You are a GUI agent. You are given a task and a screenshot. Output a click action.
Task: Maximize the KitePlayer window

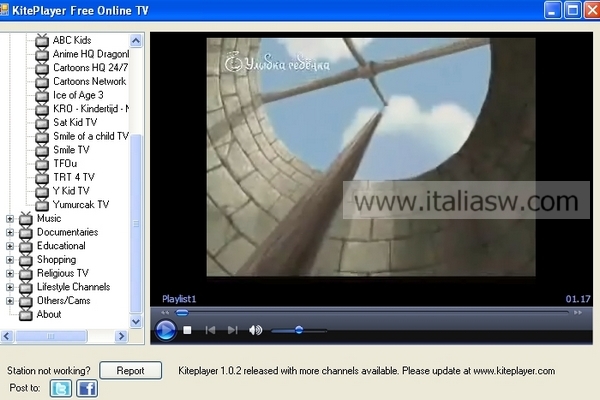572,10
